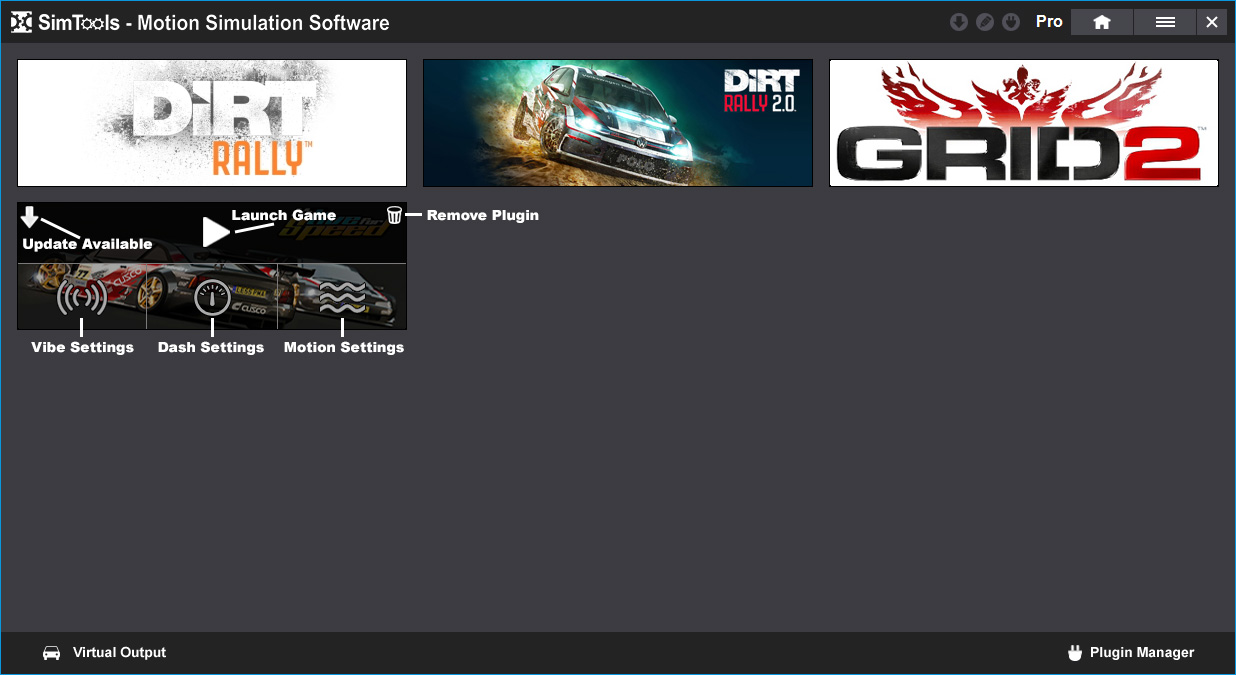Remove the plugin using the trash icon

[394, 215]
